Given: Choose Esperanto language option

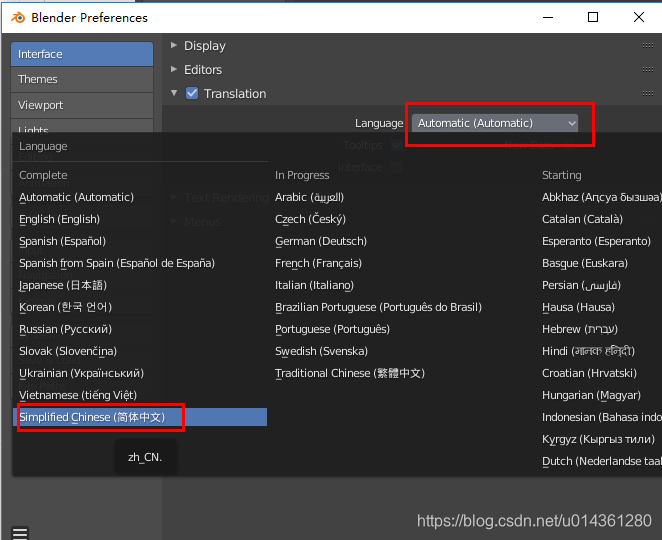Looking at the screenshot, I should point(597,241).
